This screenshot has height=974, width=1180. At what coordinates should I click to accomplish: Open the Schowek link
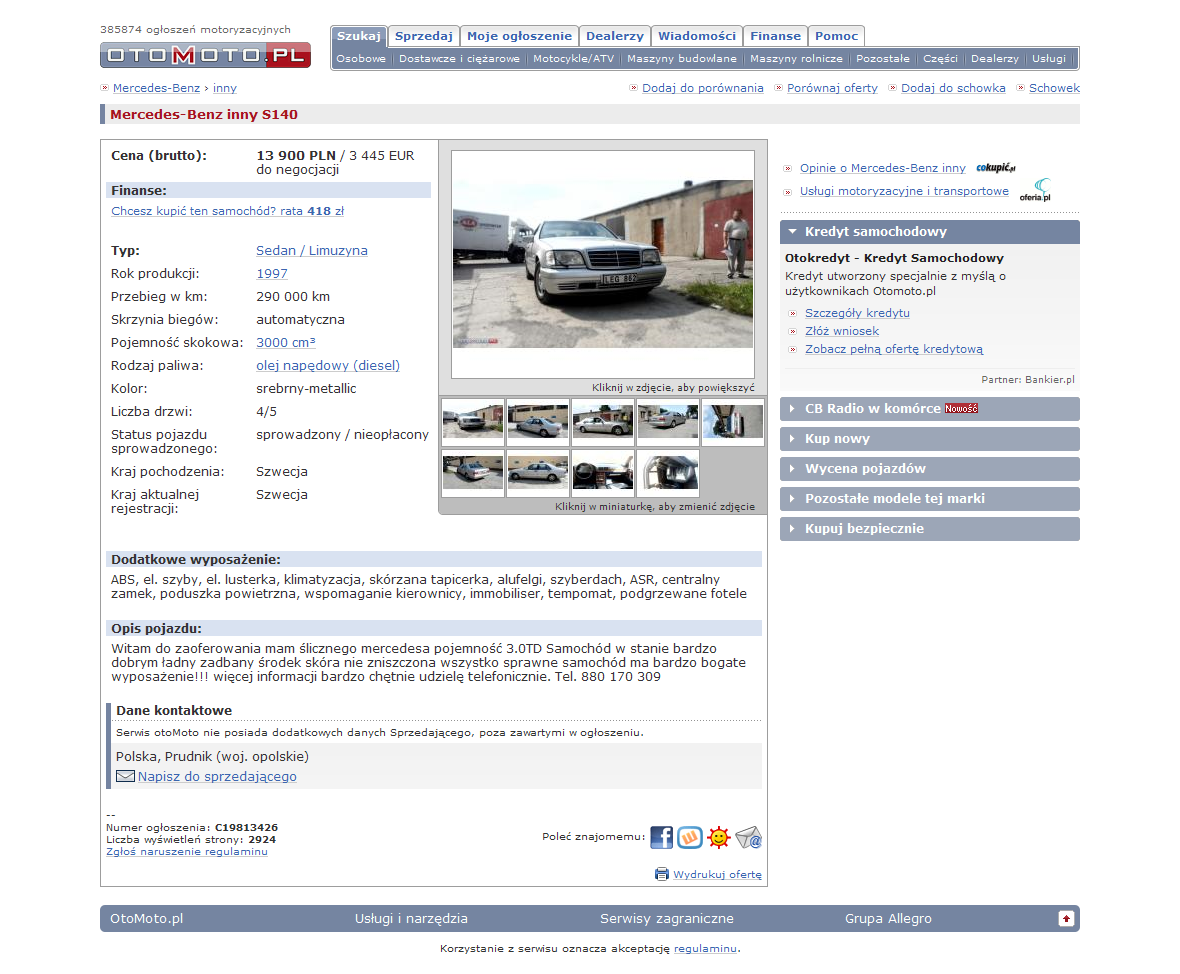pyautogui.click(x=1054, y=88)
